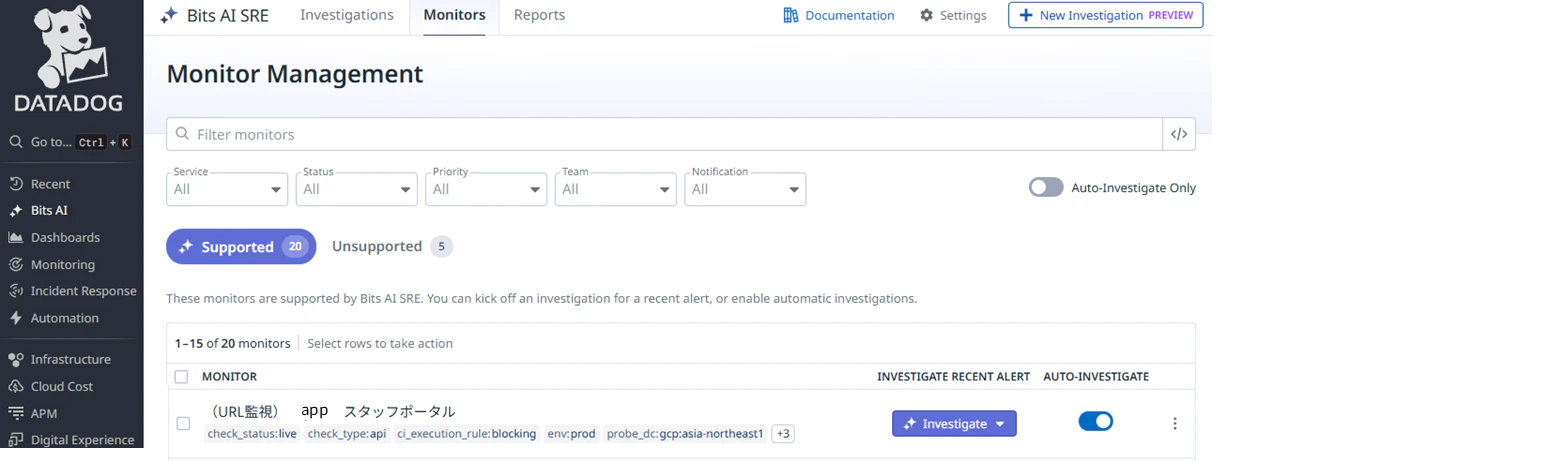Switch to the Investigations tab
The image size is (1545, 461).
pyautogui.click(x=347, y=15)
